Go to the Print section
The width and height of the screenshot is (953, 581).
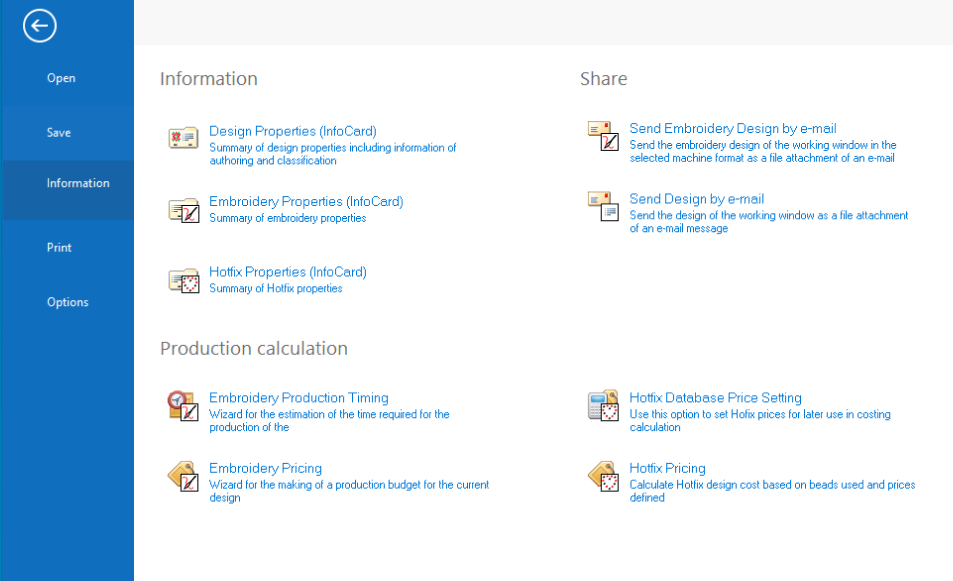(x=59, y=247)
